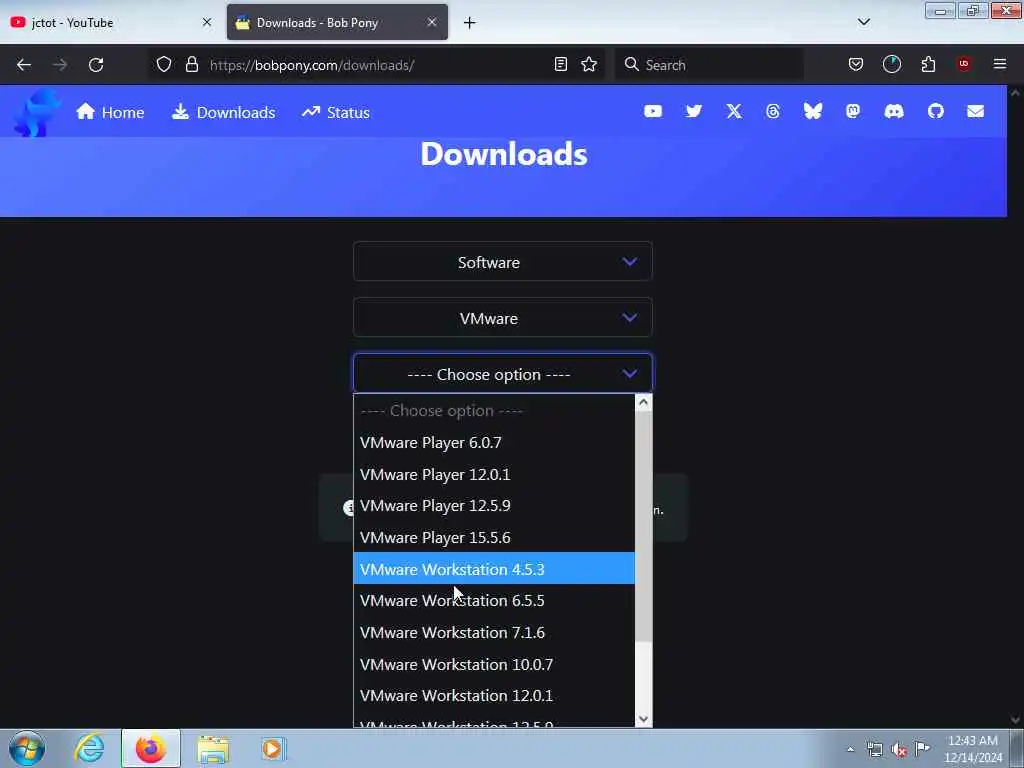Select VMware Player 12.5.9 option
Screen dimensions: 1024x768
point(494,506)
